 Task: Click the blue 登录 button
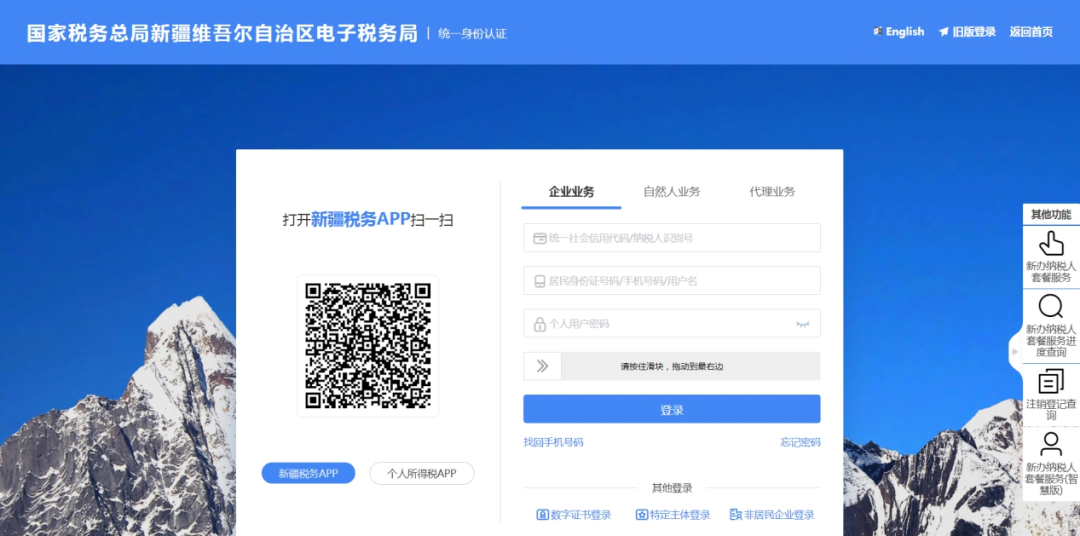click(672, 409)
